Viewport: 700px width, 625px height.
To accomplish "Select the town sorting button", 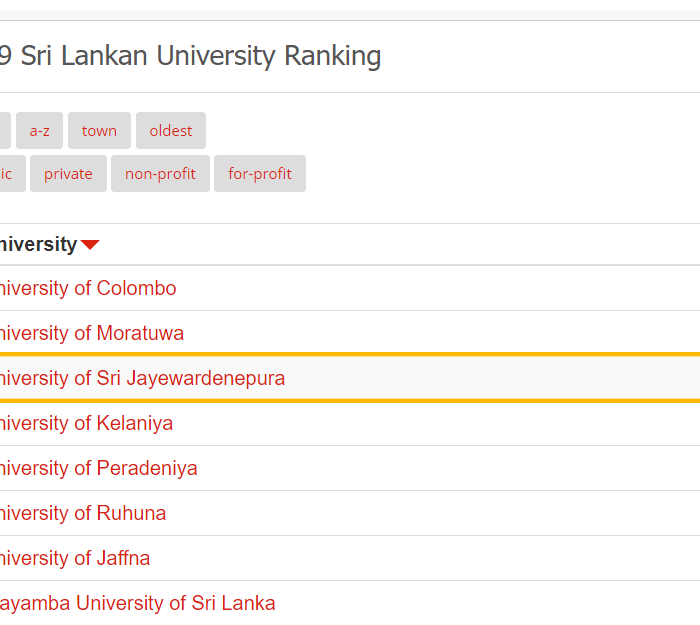I will click(x=99, y=131).
